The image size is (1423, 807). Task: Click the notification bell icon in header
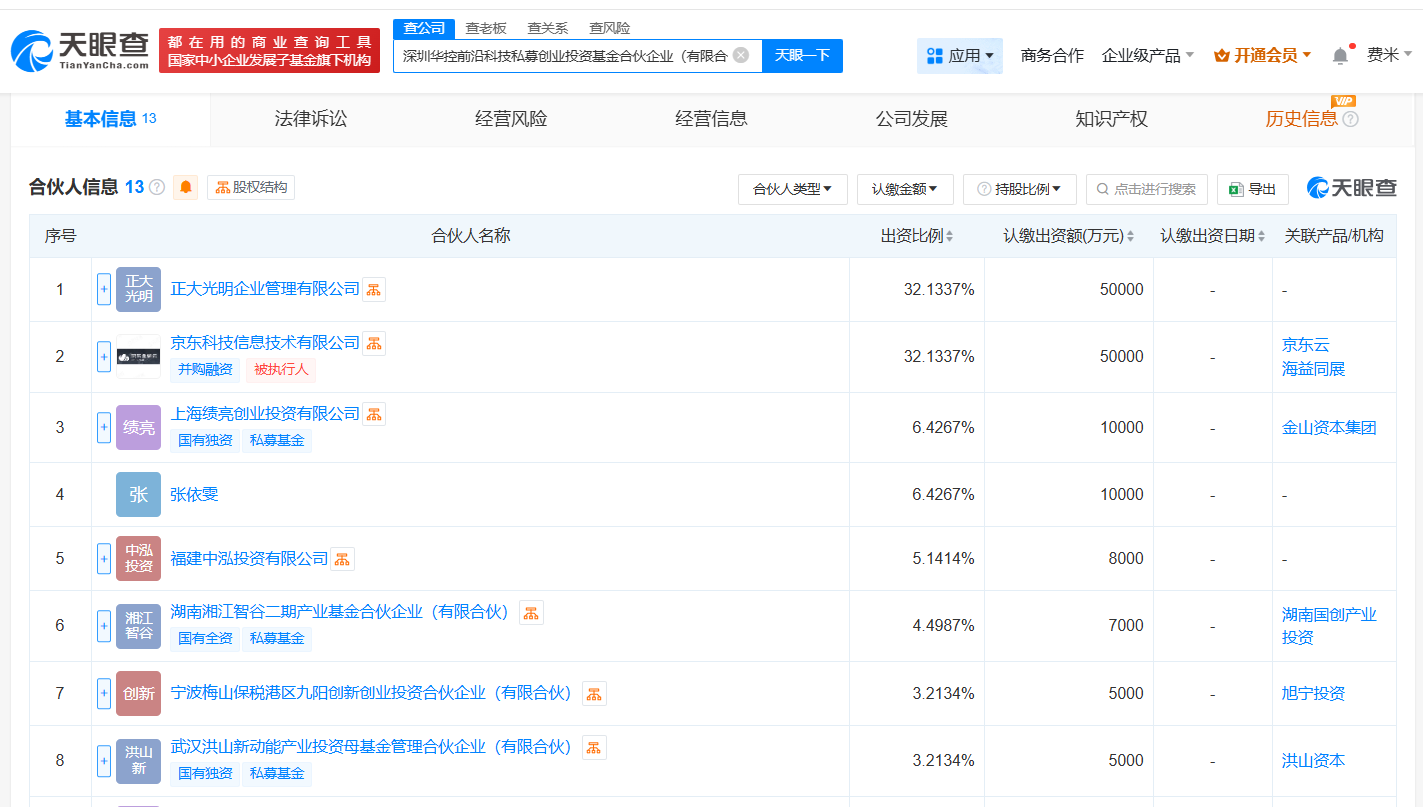[x=1340, y=56]
